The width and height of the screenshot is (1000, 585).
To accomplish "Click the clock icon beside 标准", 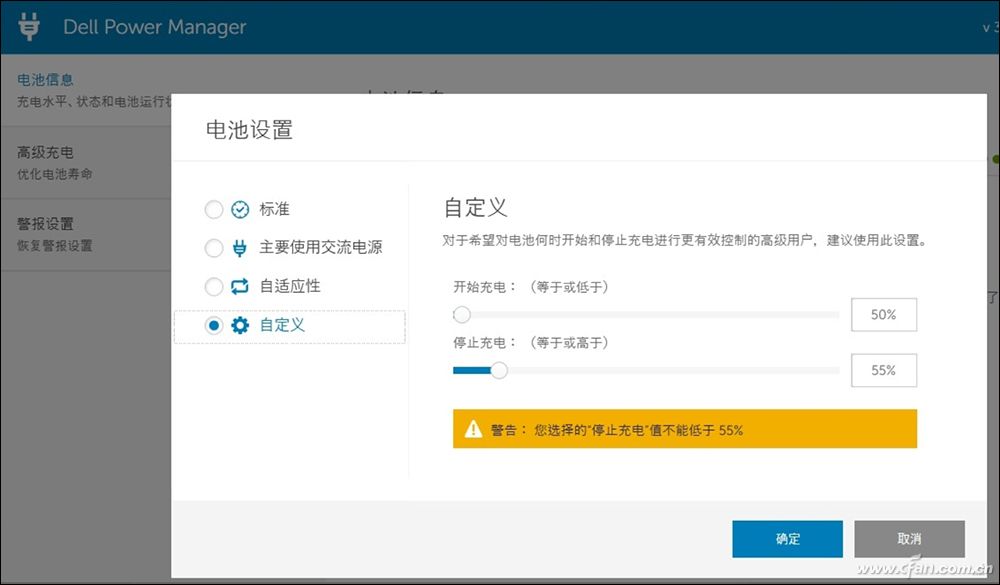I will click(x=240, y=209).
